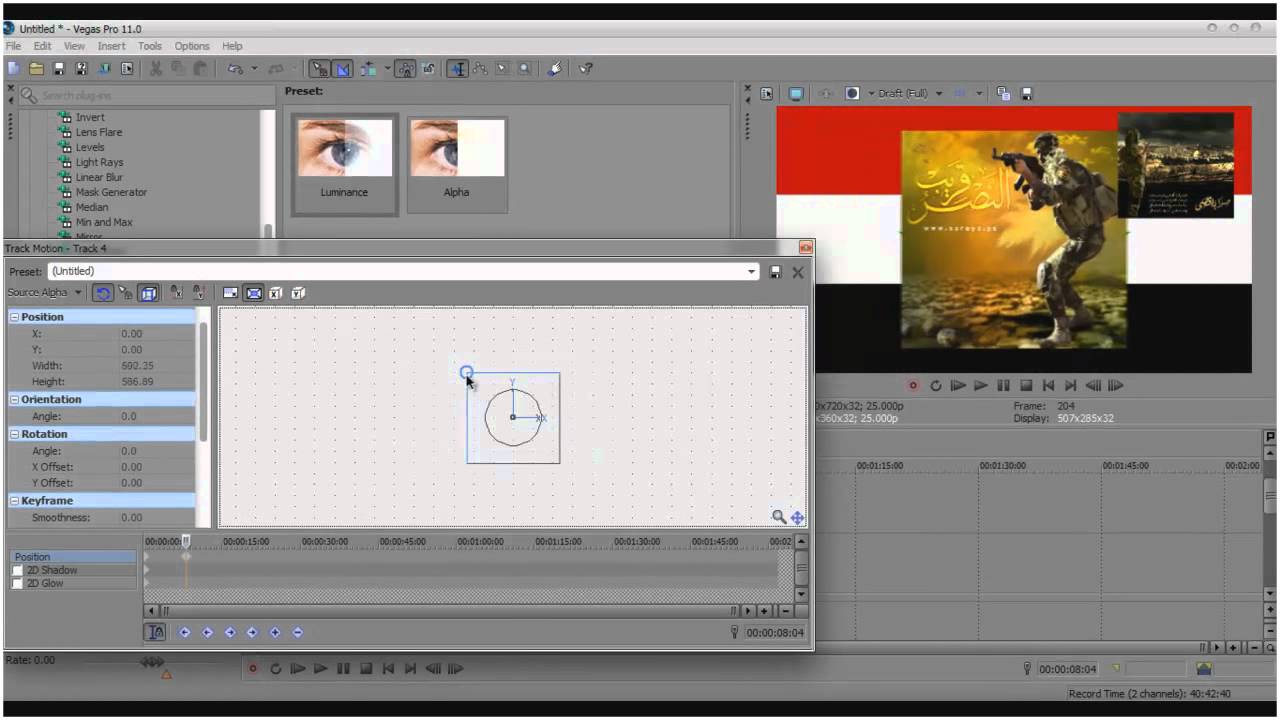Open the Track Motion Preset dropdown arrow
The height and width of the screenshot is (720, 1280).
pyautogui.click(x=752, y=272)
